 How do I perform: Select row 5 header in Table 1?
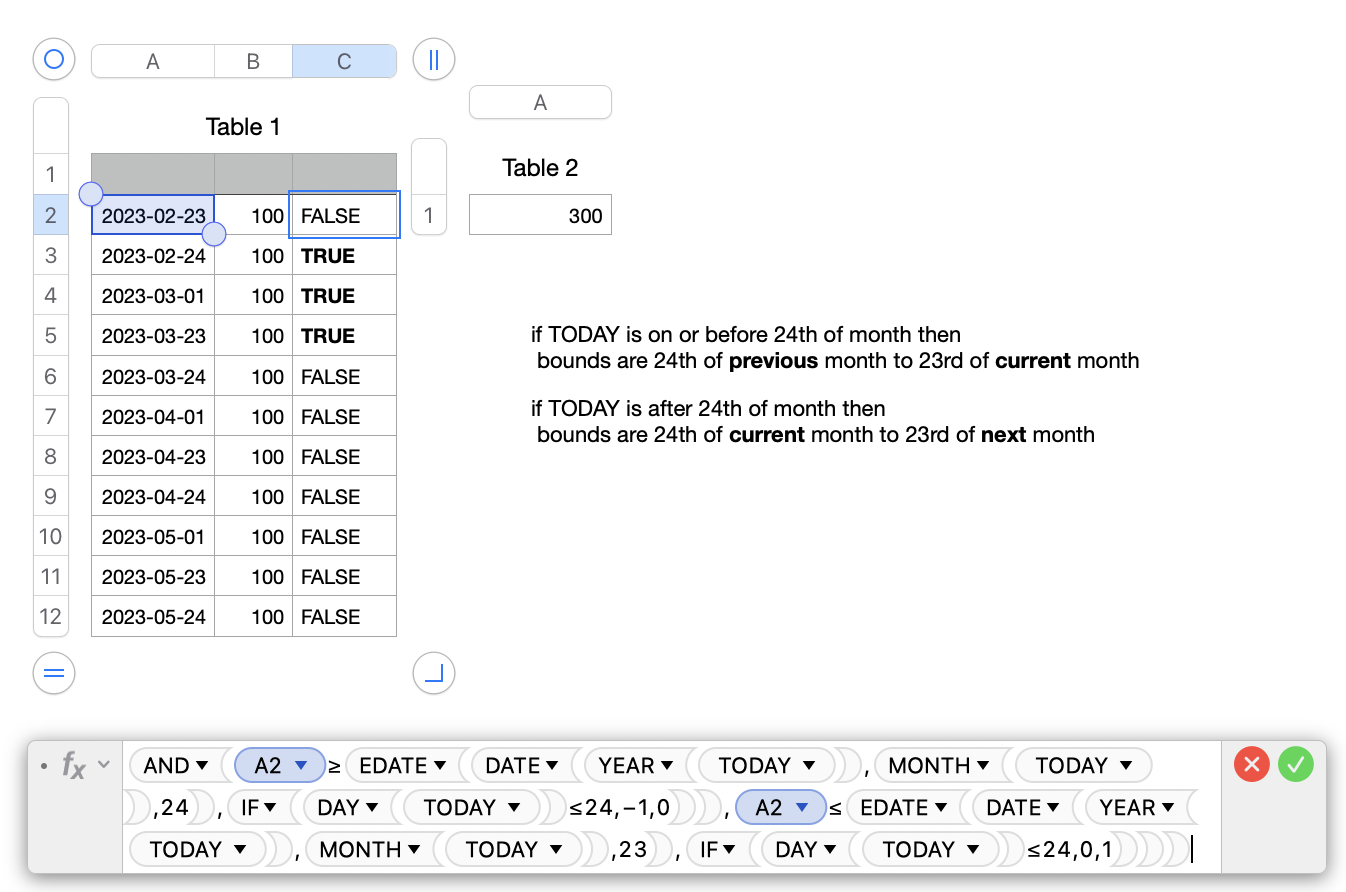(x=51, y=335)
